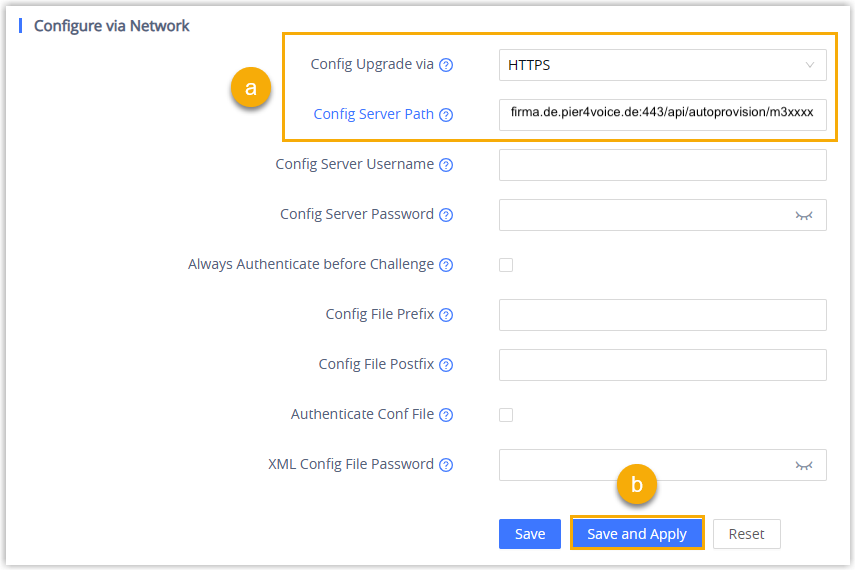Click into Config Server Username field

[x=662, y=165]
